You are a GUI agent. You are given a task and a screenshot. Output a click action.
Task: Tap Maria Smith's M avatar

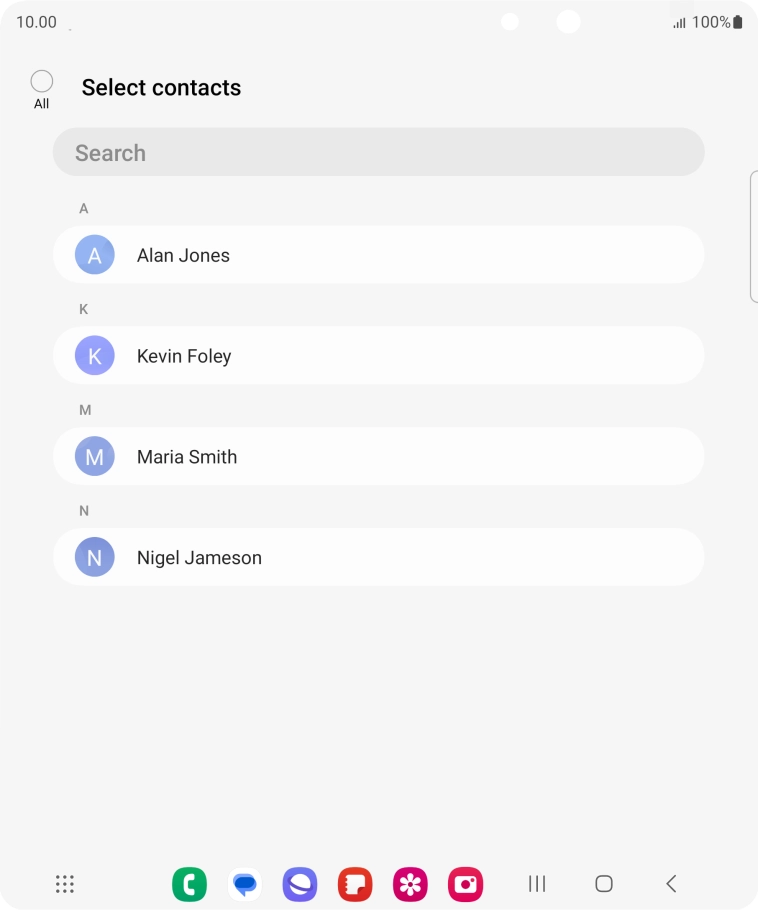tap(95, 457)
